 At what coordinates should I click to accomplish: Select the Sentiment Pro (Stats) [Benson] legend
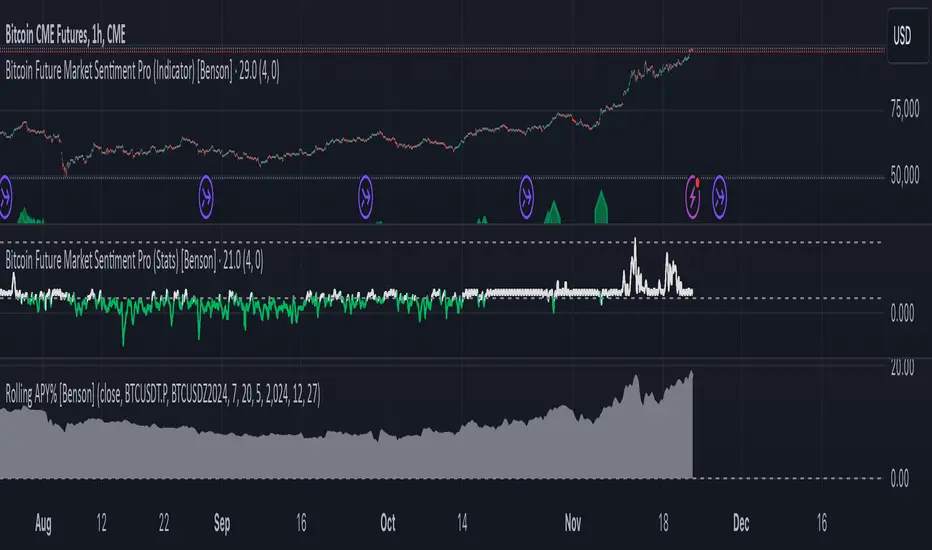click(134, 260)
